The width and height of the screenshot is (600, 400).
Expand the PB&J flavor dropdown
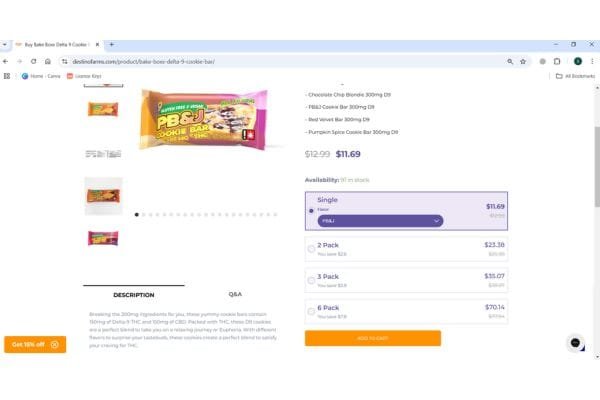point(380,221)
